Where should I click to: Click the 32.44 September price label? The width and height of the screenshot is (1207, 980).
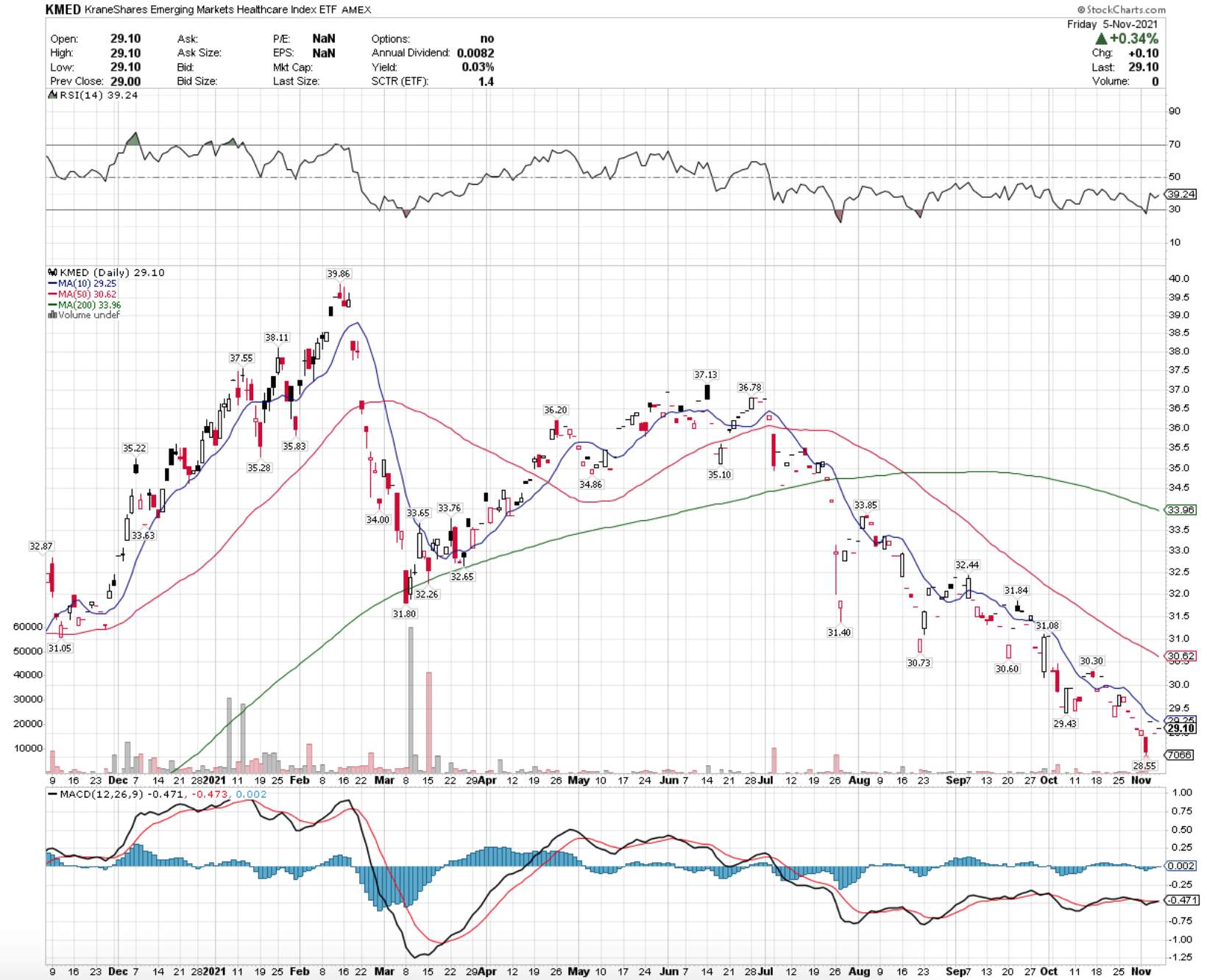pyautogui.click(x=967, y=565)
